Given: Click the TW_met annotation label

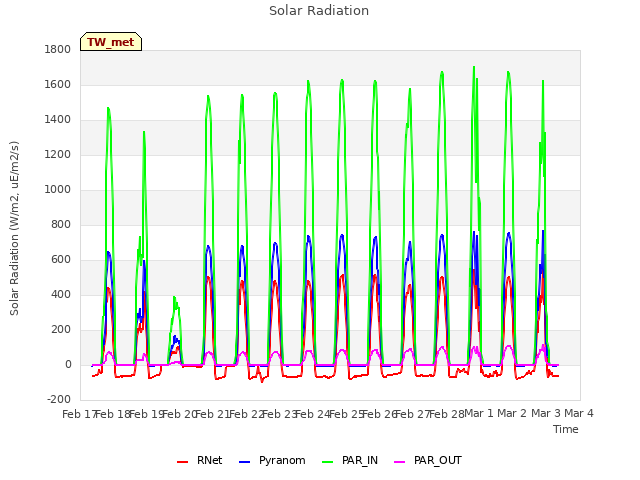Looking at the screenshot, I should click(111, 42).
